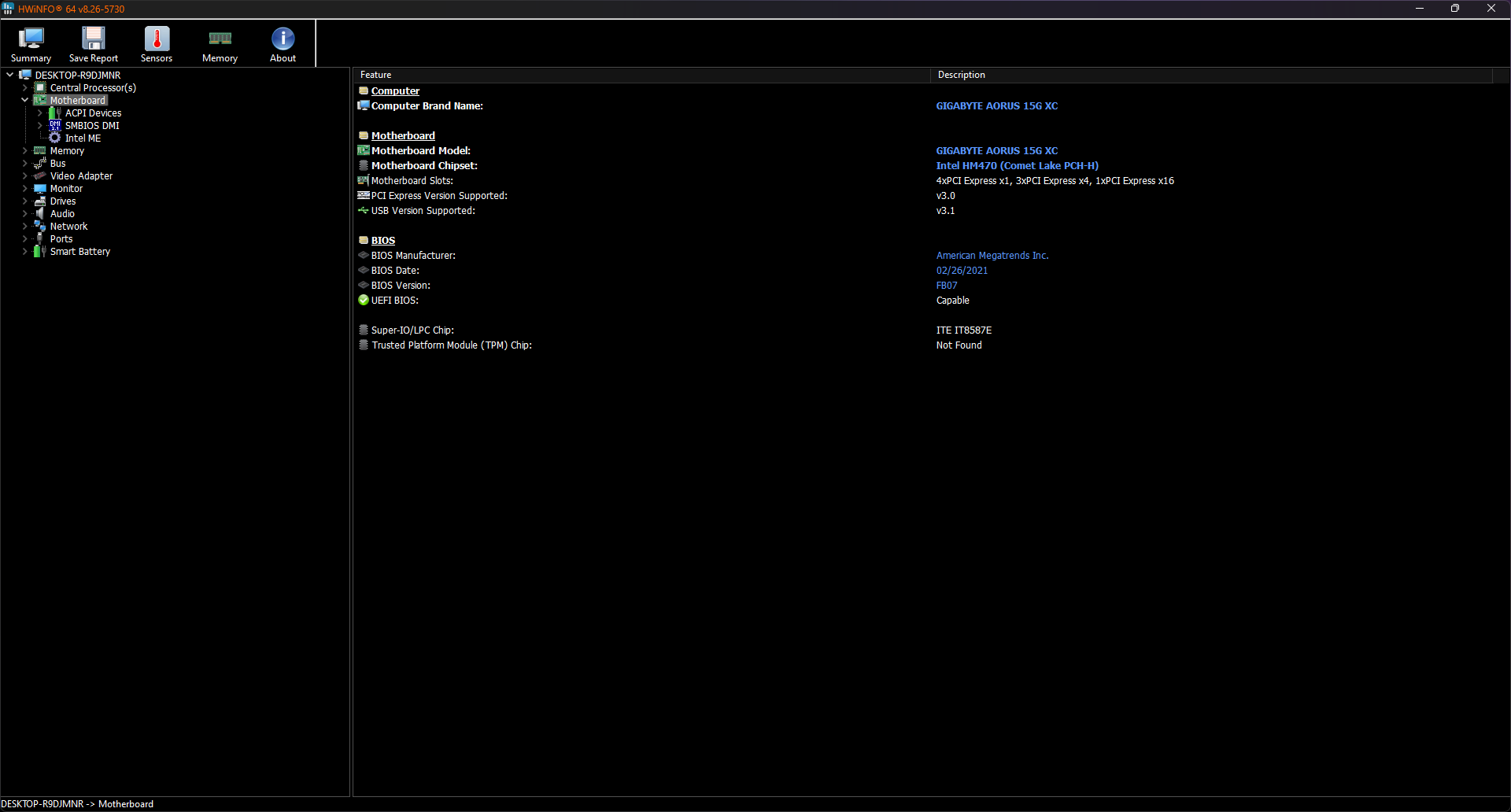1511x812 pixels.
Task: Click the Computer Brand Name icon
Action: click(364, 106)
